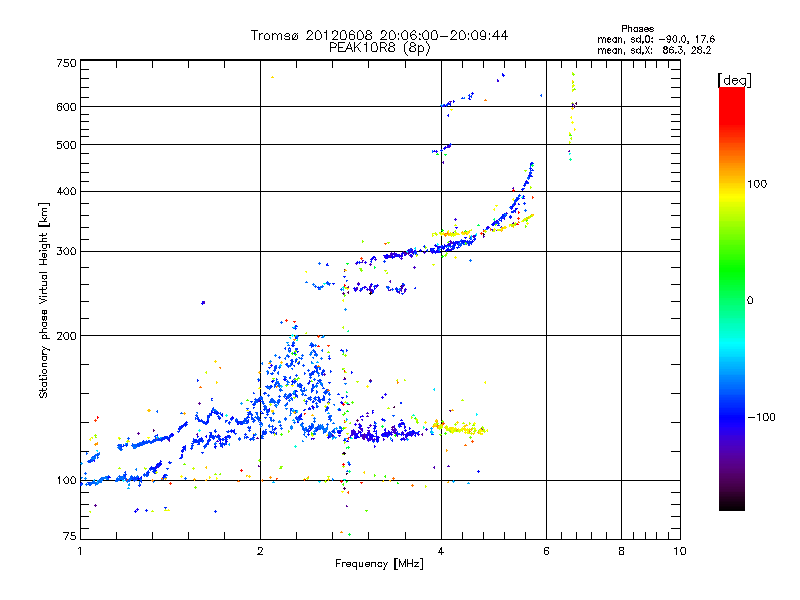Click the y-axis label "500"

point(66,145)
